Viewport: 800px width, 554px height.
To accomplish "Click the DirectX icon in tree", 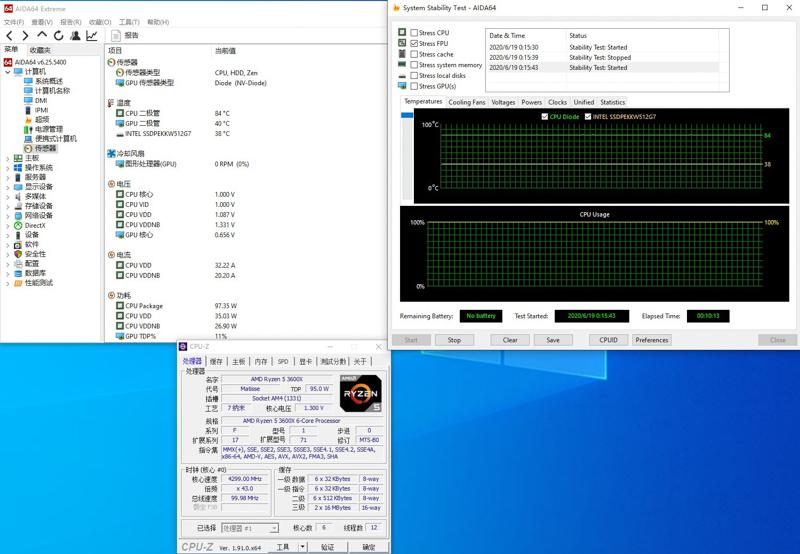I will [18, 225].
